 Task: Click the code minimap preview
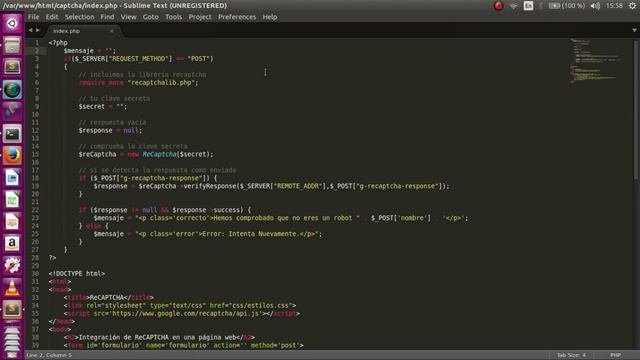click(x=596, y=60)
